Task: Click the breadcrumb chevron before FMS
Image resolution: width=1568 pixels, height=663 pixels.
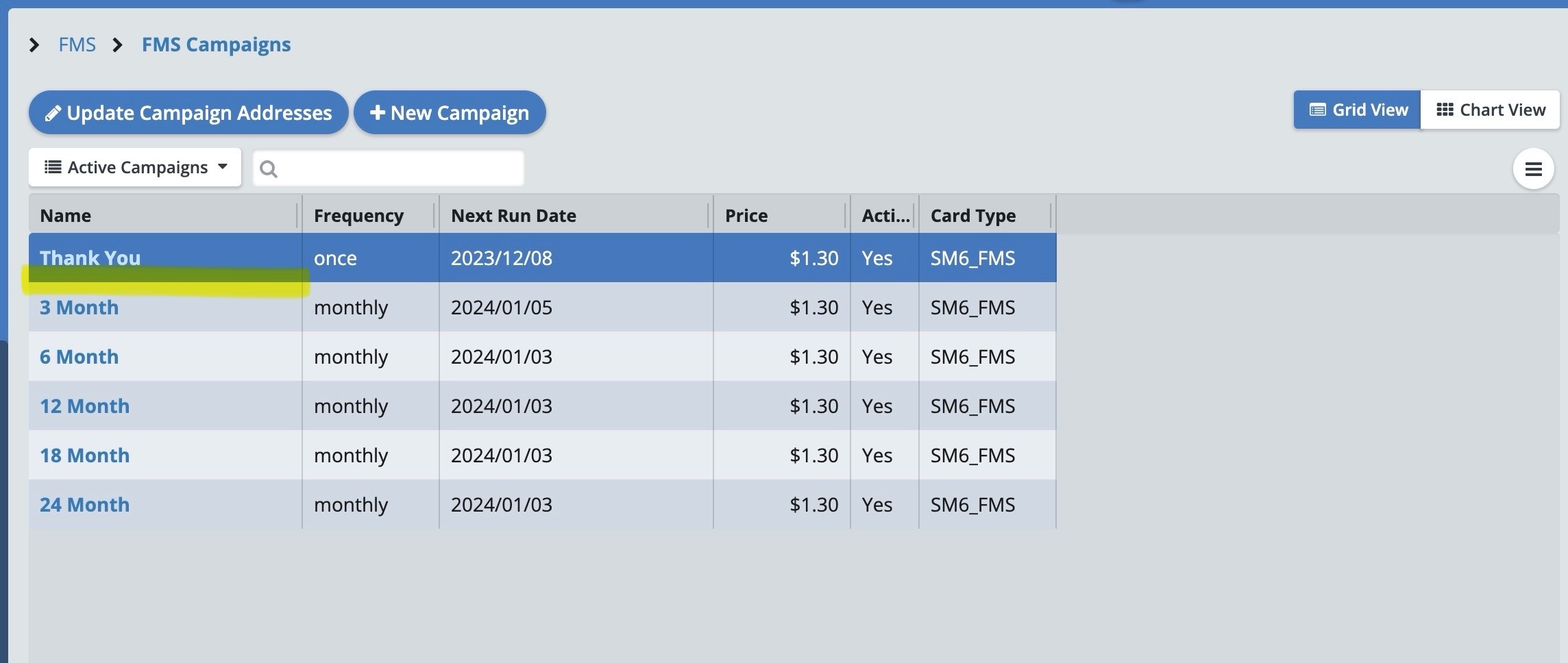Action: click(x=34, y=45)
